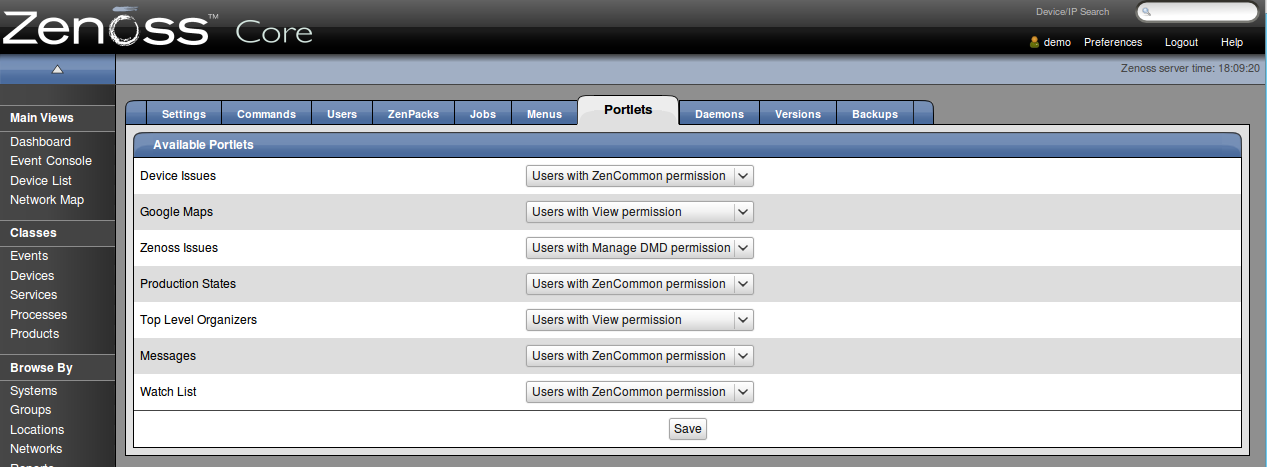Click the Zenoss Core logo

click(x=157, y=29)
